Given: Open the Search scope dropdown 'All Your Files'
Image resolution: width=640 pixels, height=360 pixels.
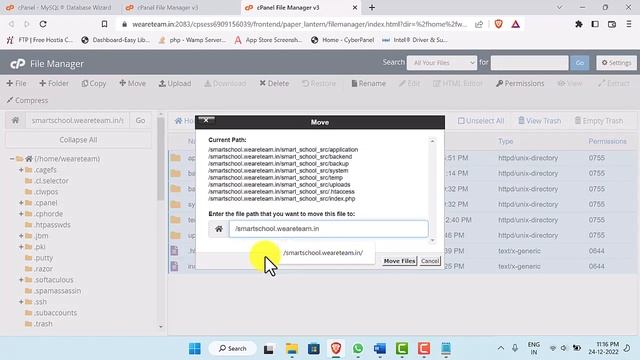Looking at the screenshot, I should 442,63.
